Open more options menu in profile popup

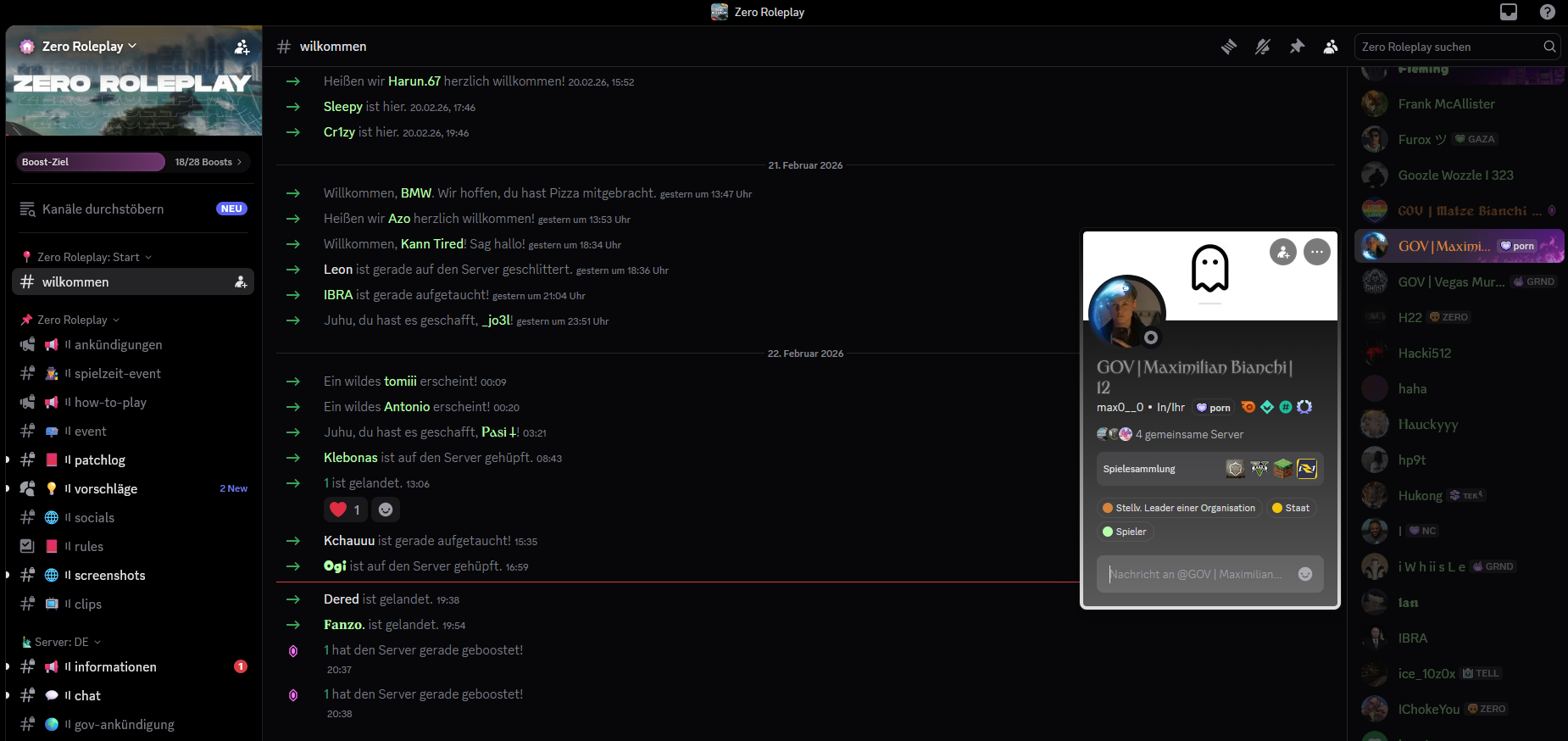pos(1316,252)
